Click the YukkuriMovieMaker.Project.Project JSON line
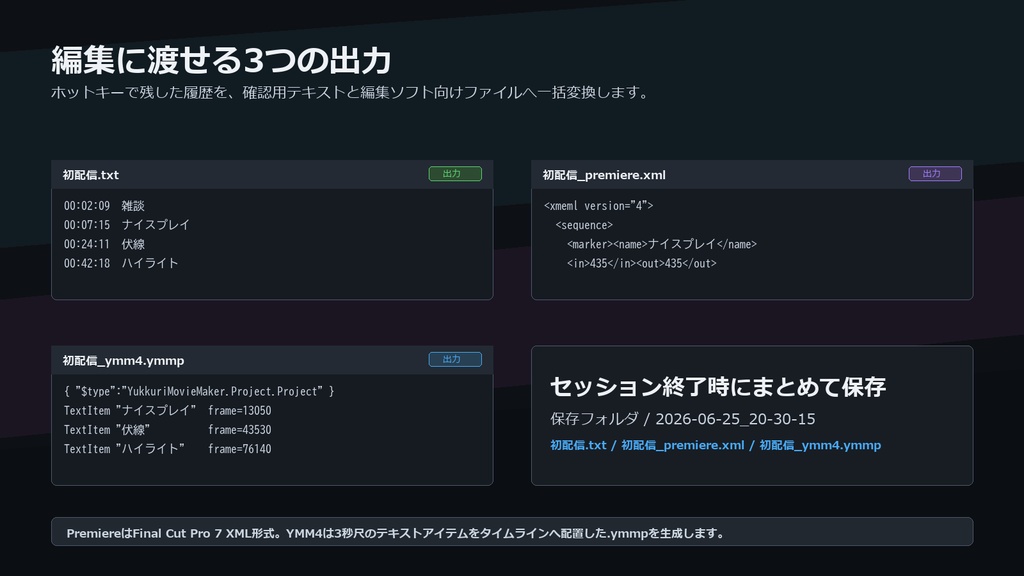 pyautogui.click(x=199, y=391)
